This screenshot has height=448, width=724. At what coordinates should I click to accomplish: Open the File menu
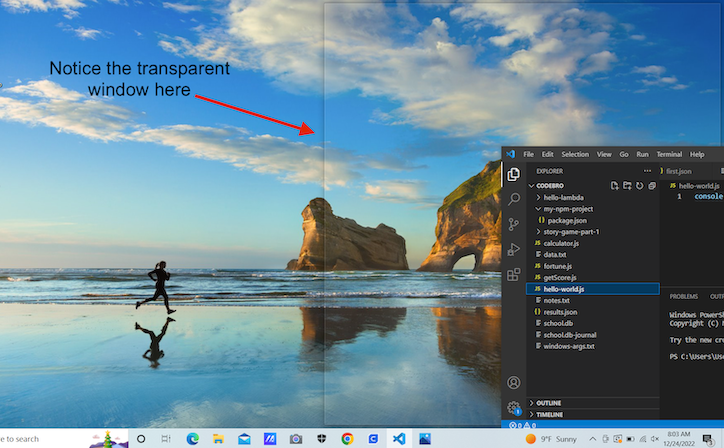[x=528, y=154]
